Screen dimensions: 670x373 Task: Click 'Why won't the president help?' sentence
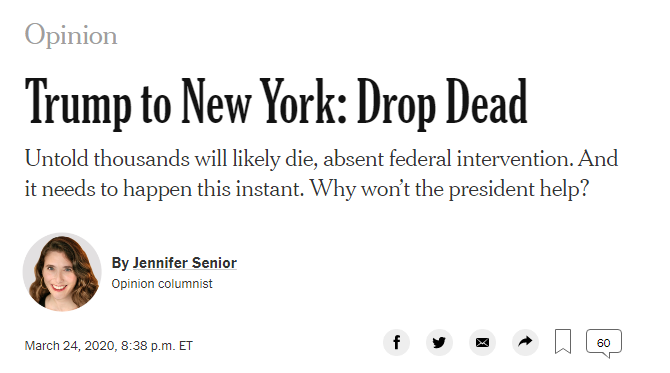tap(450, 189)
